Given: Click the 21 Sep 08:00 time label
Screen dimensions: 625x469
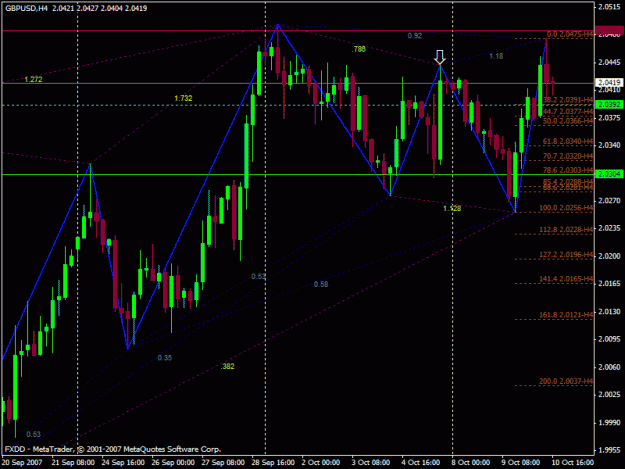Looking at the screenshot, I should click(73, 463).
